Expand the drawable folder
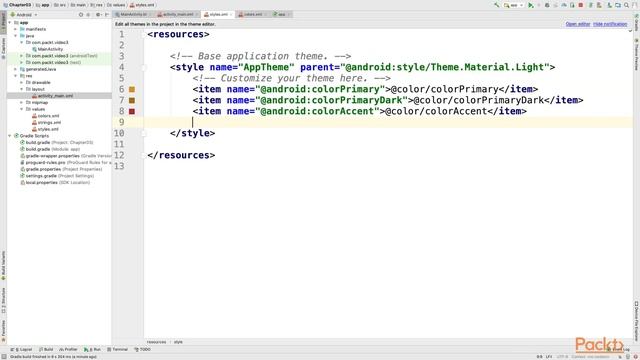 22,82
